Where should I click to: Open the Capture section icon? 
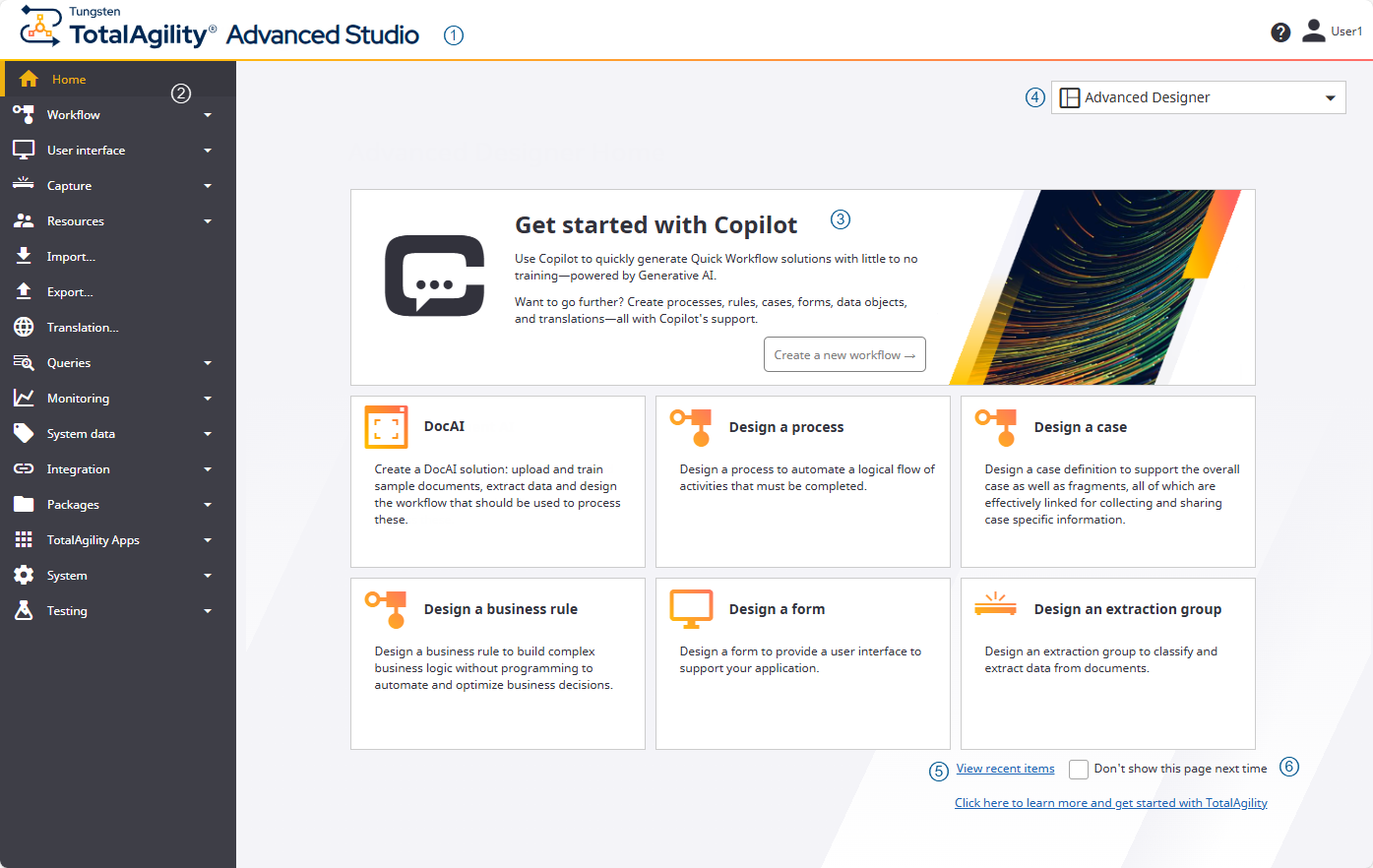coord(24,185)
